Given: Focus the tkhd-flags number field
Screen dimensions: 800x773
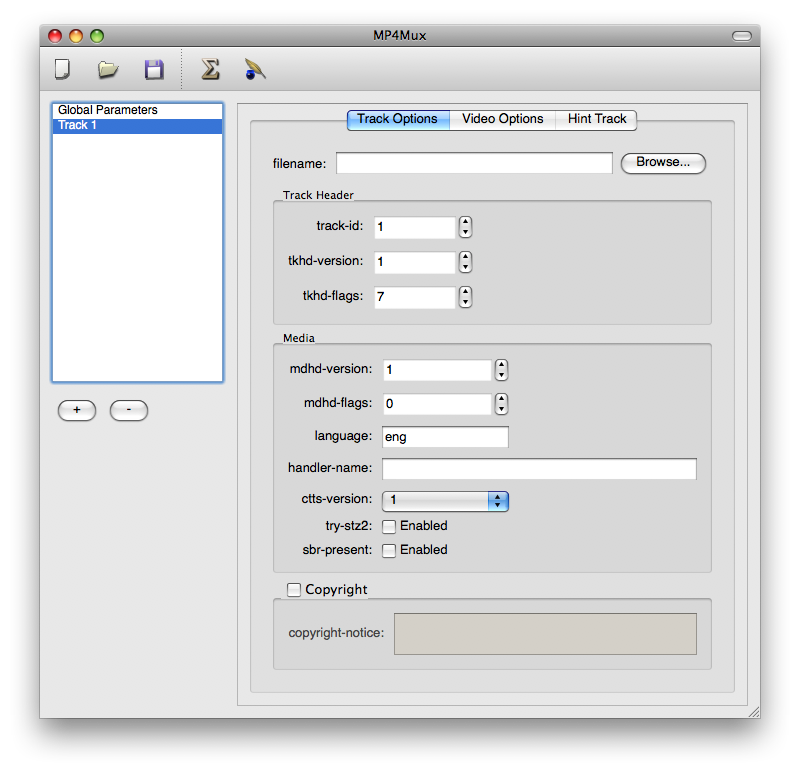Looking at the screenshot, I should click(415, 297).
